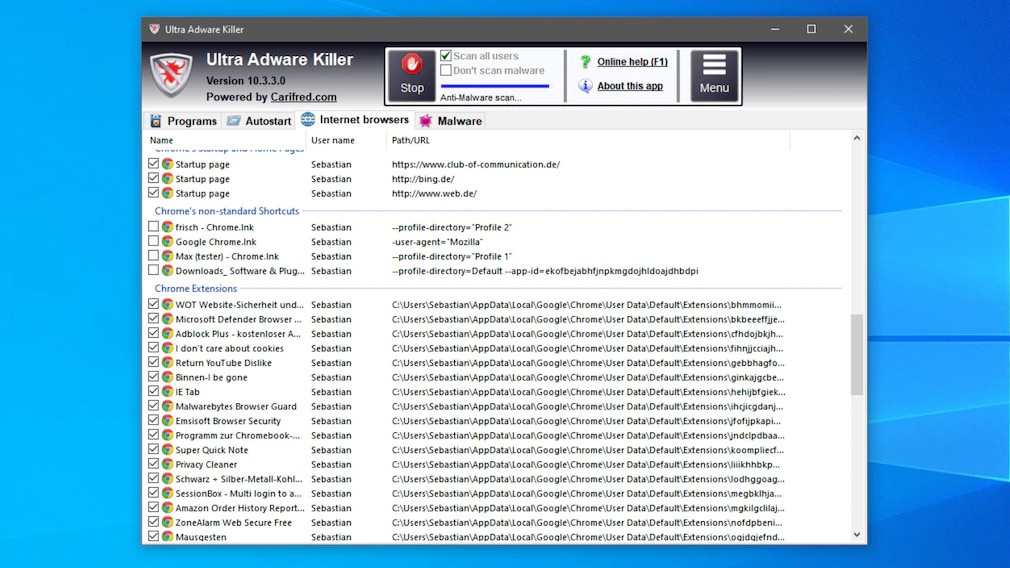Screen dimensions: 1010x568
Task: Uncheck Microsoft Defender Browser extension checkbox
Action: click(153, 318)
